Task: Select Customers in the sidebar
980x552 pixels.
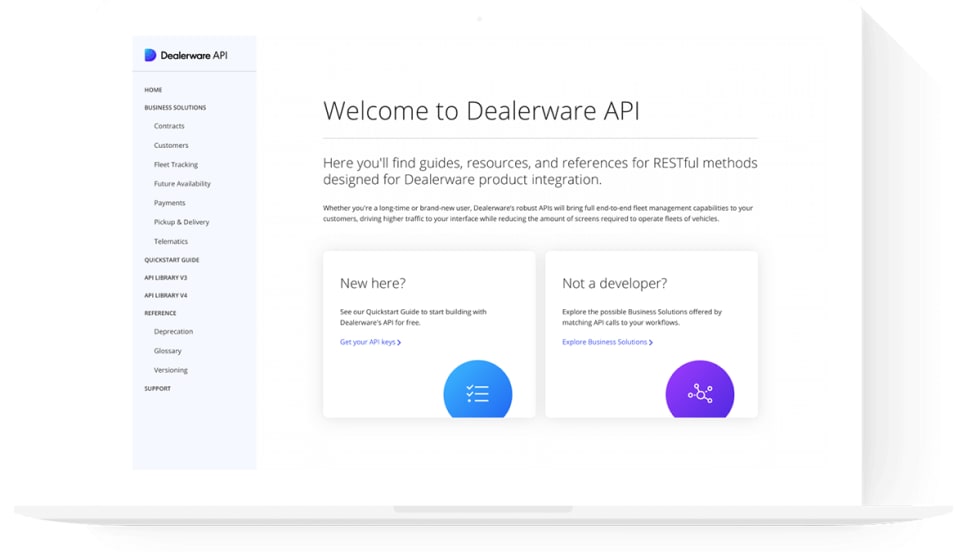Action: 171,145
